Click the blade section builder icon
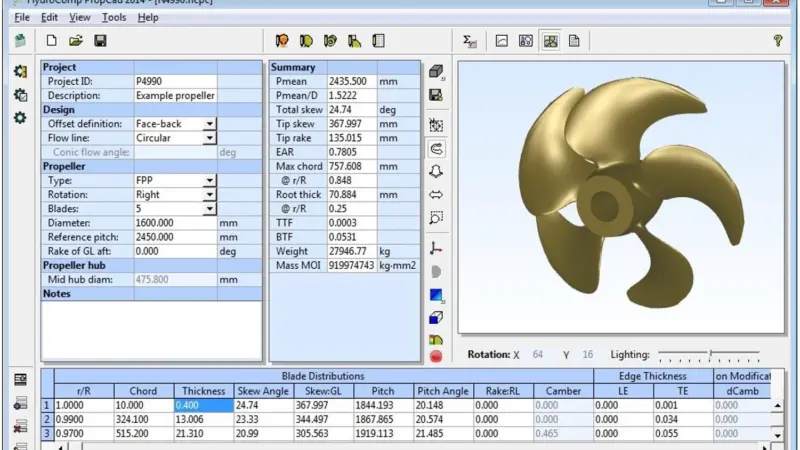Screen dimensions: 800x450 click(x=306, y=41)
